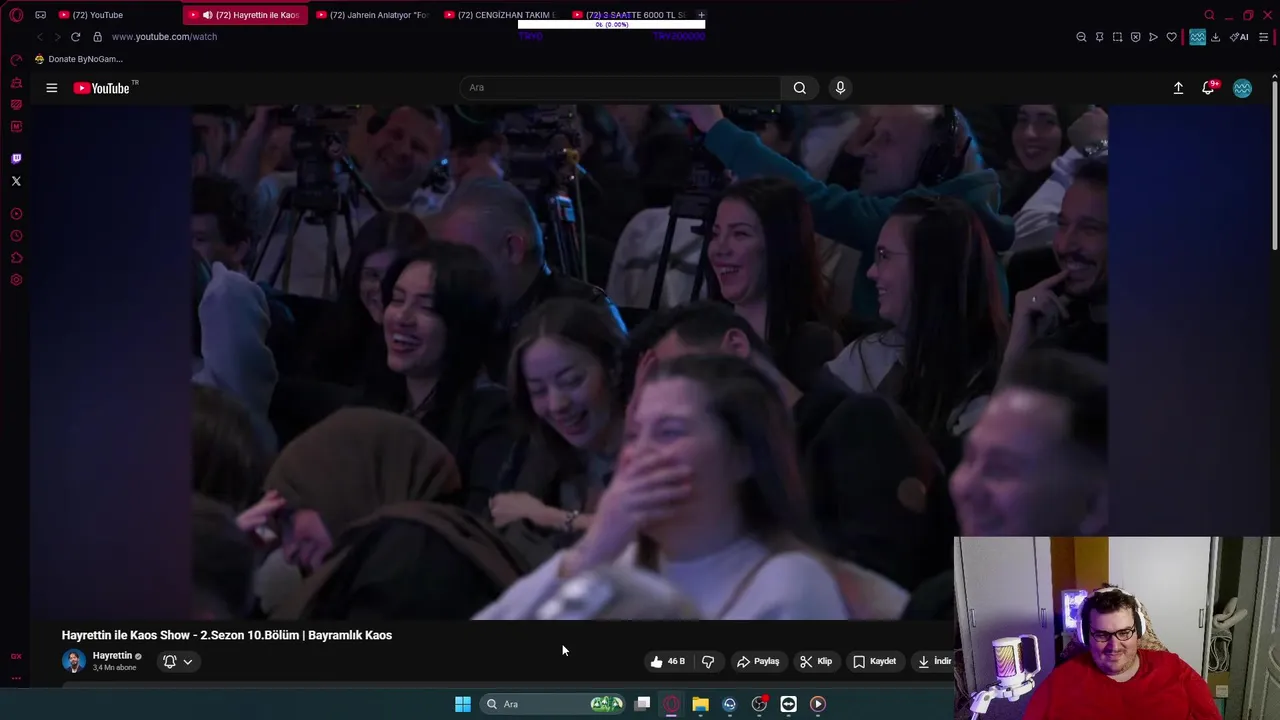Mute the tab via speaker icon

[x=208, y=15]
